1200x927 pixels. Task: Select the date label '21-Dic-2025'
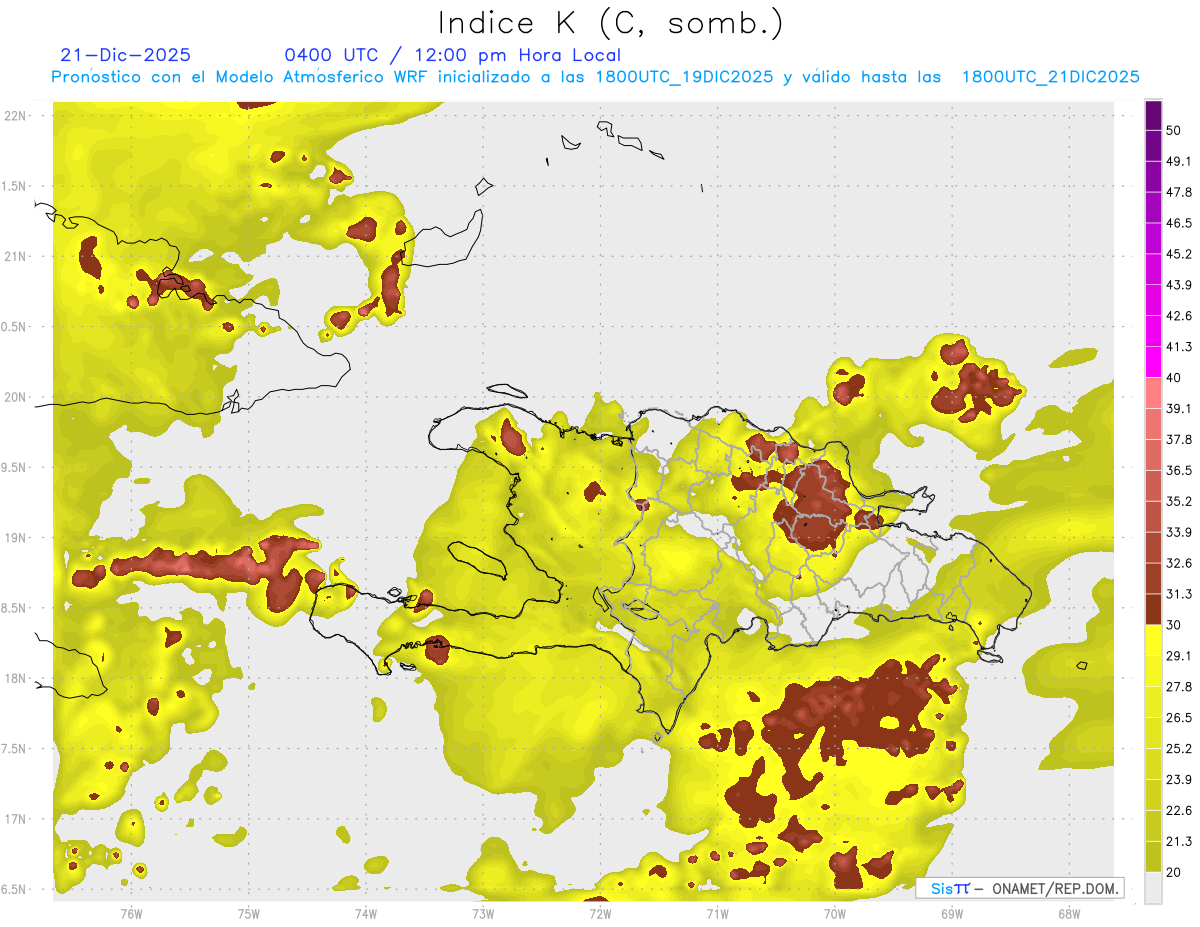[125, 55]
